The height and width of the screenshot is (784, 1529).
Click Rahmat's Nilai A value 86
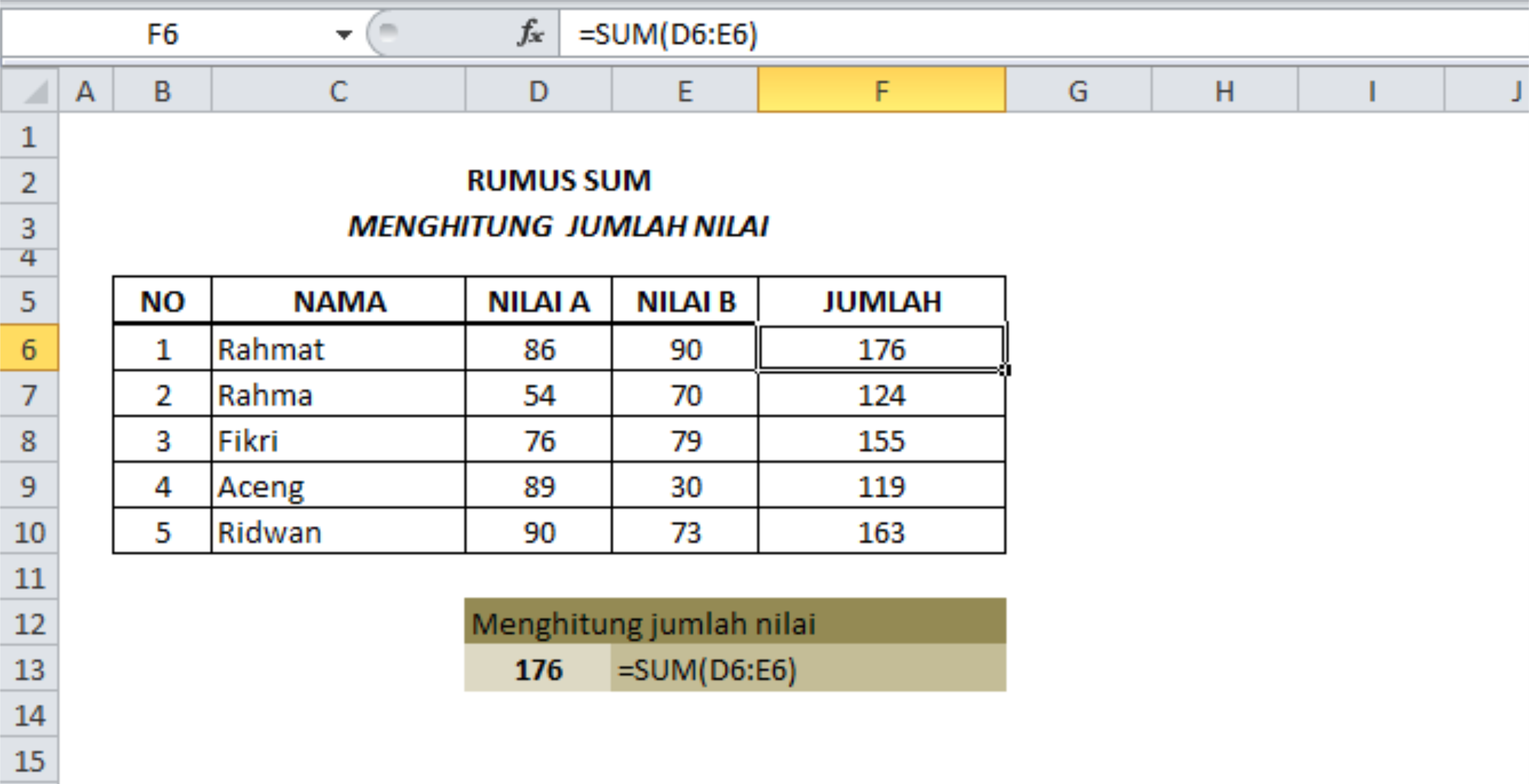539,349
